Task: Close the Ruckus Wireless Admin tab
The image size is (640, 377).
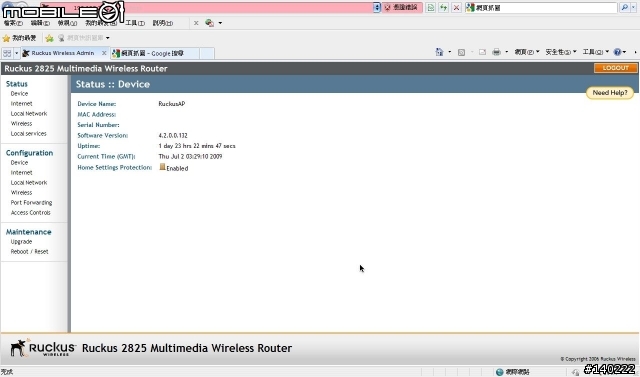Action: click(104, 53)
